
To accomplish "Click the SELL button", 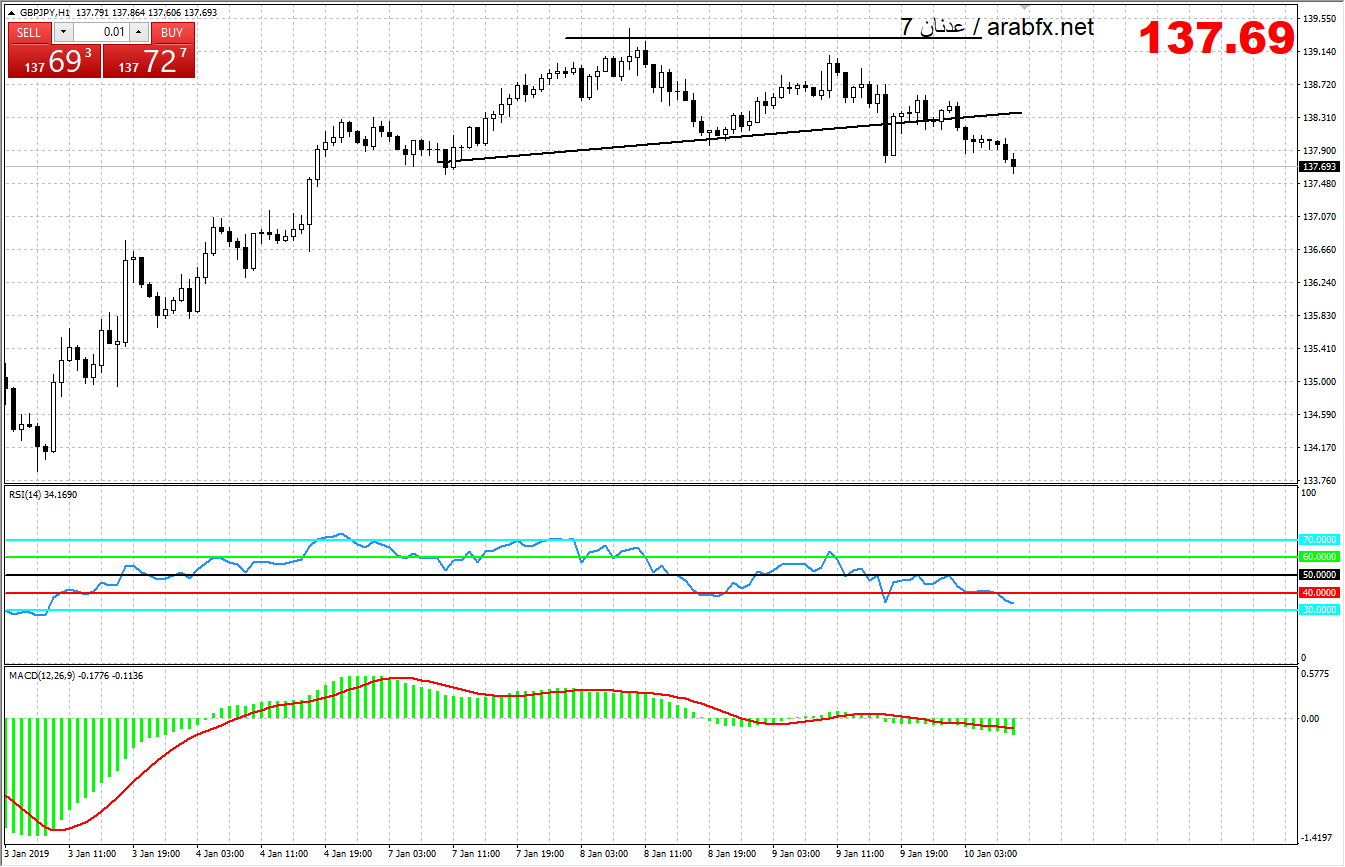I will pos(29,32).
